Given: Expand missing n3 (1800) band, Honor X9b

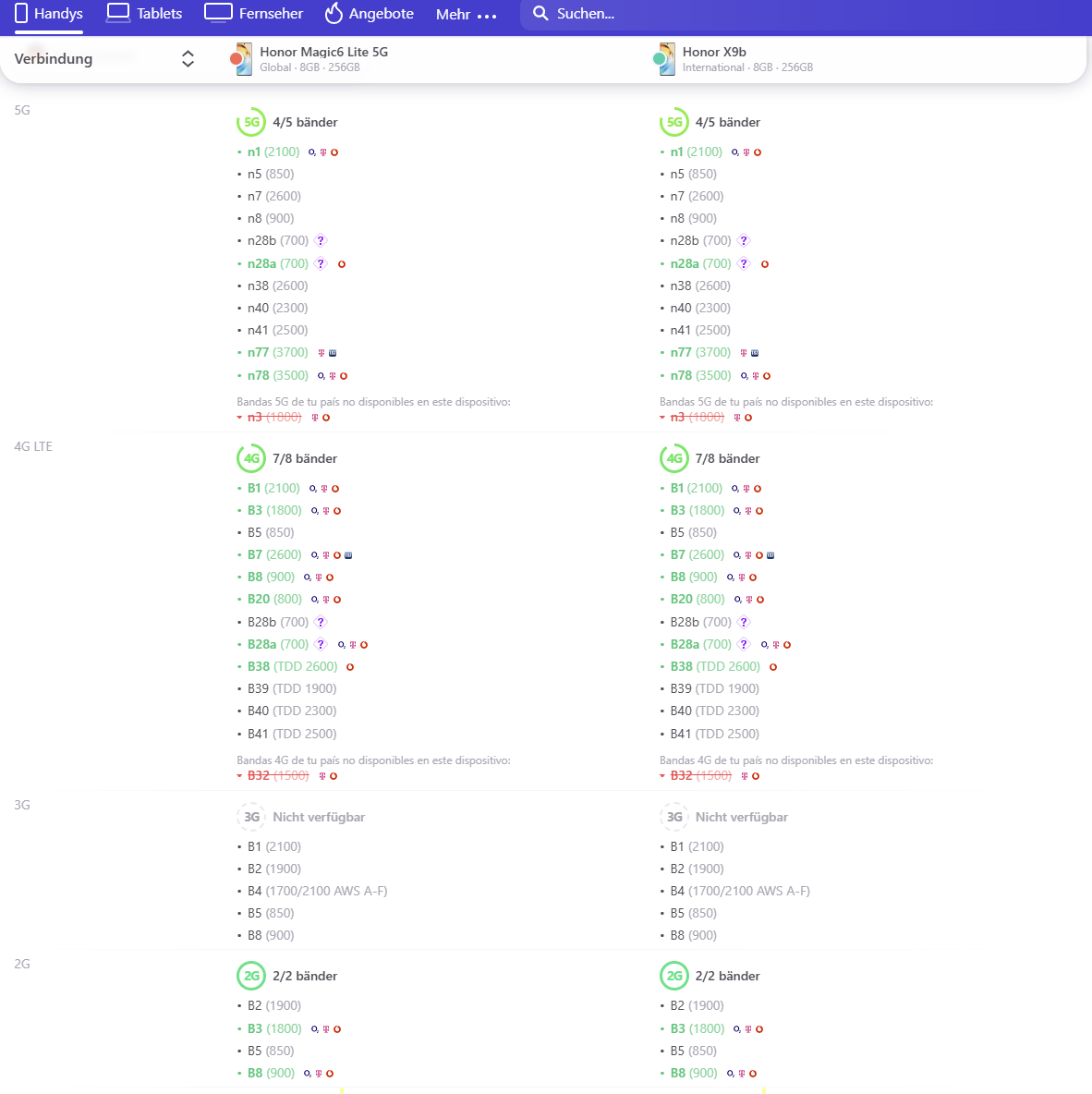Looking at the screenshot, I should [698, 418].
